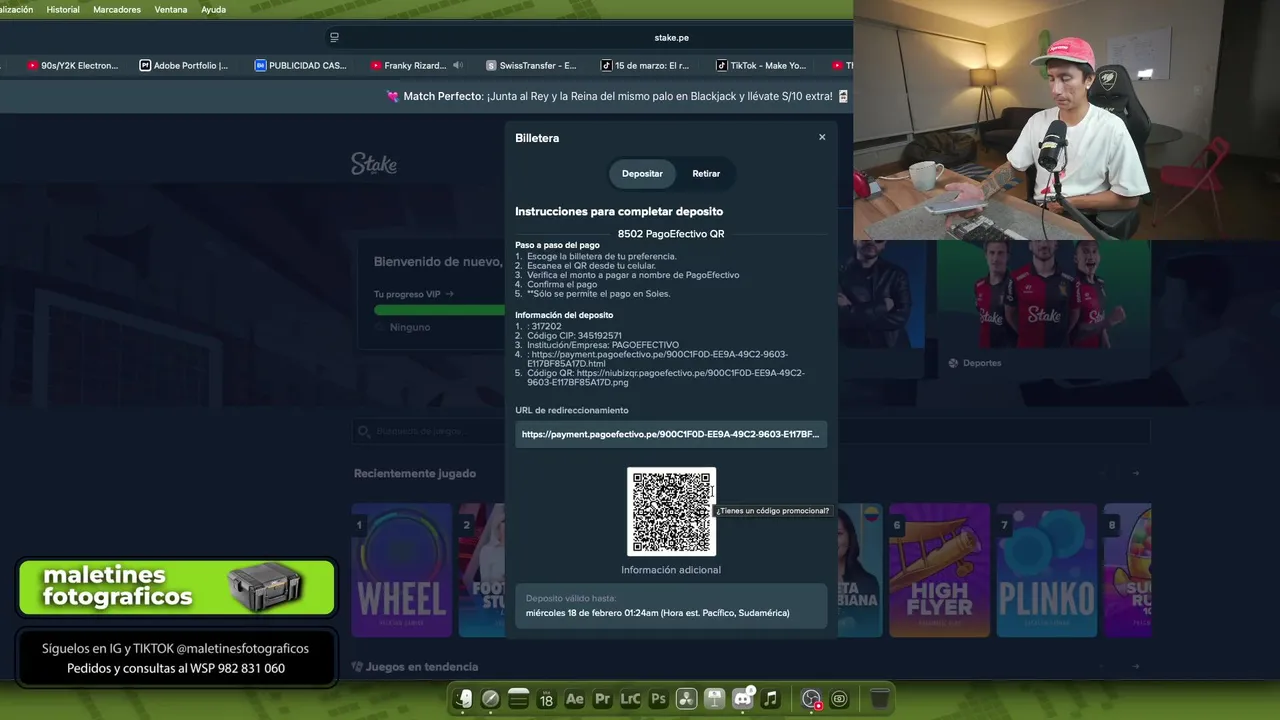This screenshot has height=720, width=1280.
Task: Launch Lightroom Classic from the dock
Action: click(630, 699)
